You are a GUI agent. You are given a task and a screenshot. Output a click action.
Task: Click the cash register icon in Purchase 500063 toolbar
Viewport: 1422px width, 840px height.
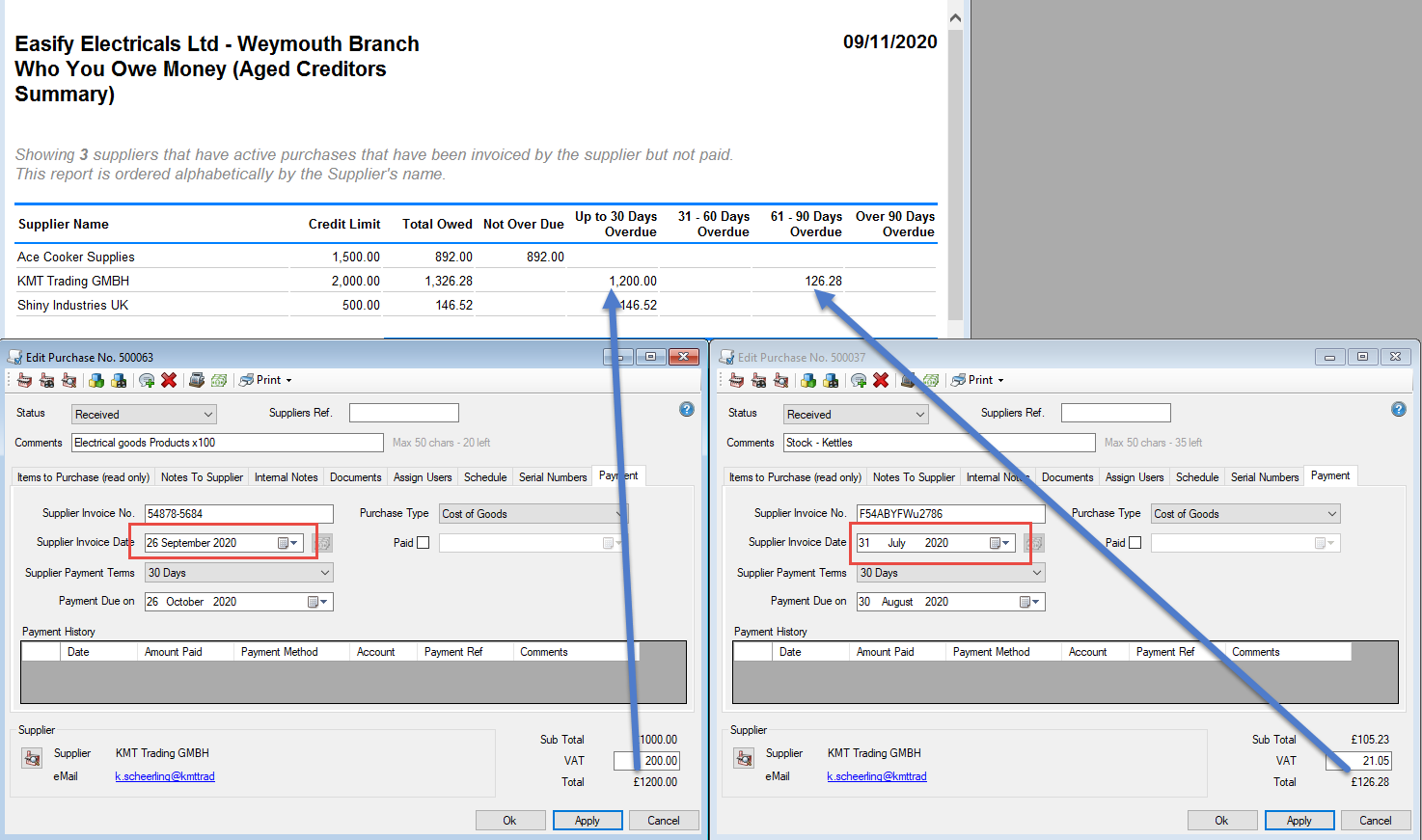tap(197, 380)
